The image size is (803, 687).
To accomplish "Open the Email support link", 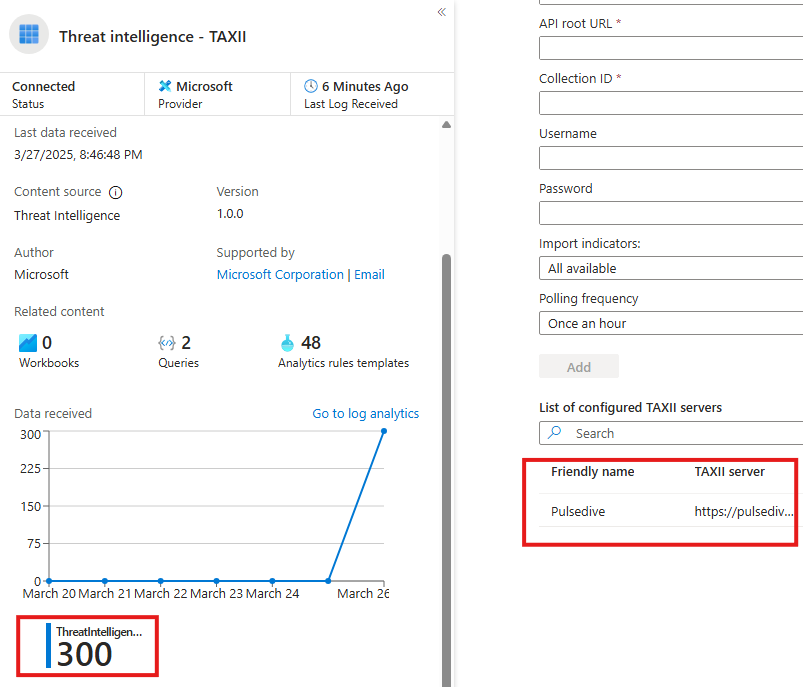I will 369,275.
